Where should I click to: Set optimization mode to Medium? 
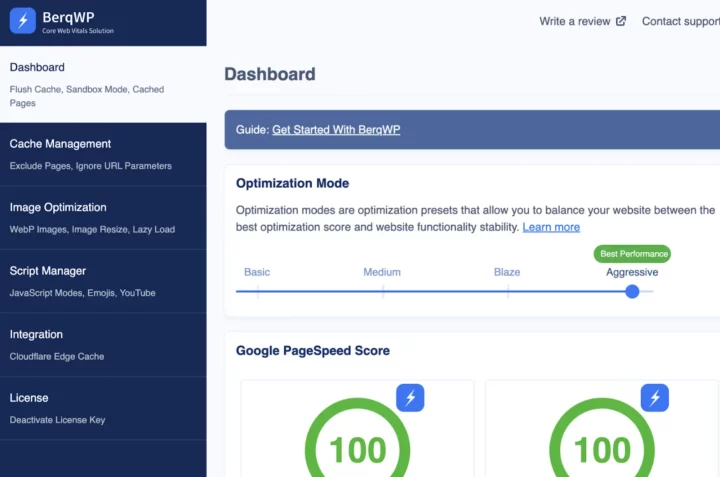point(382,272)
